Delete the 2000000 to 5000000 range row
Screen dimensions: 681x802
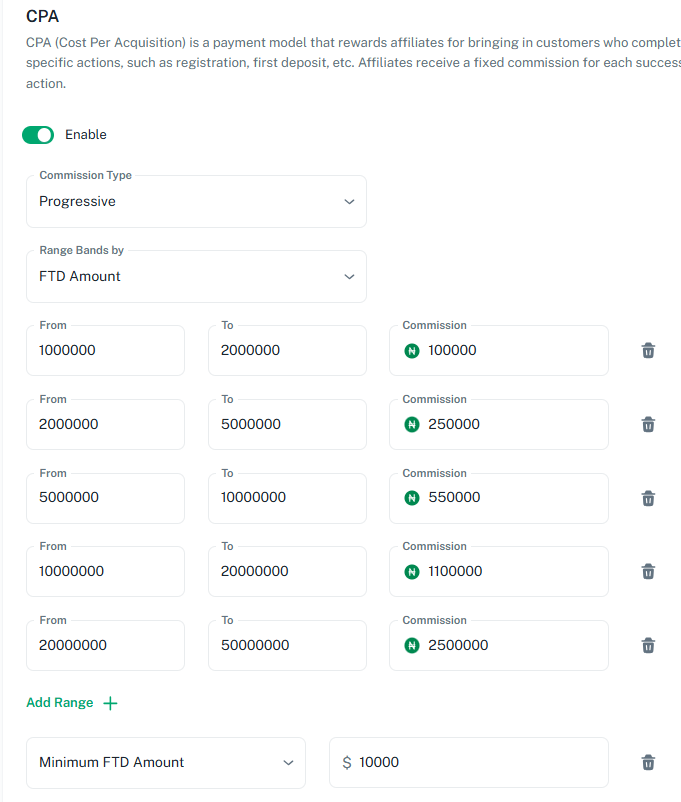point(648,424)
